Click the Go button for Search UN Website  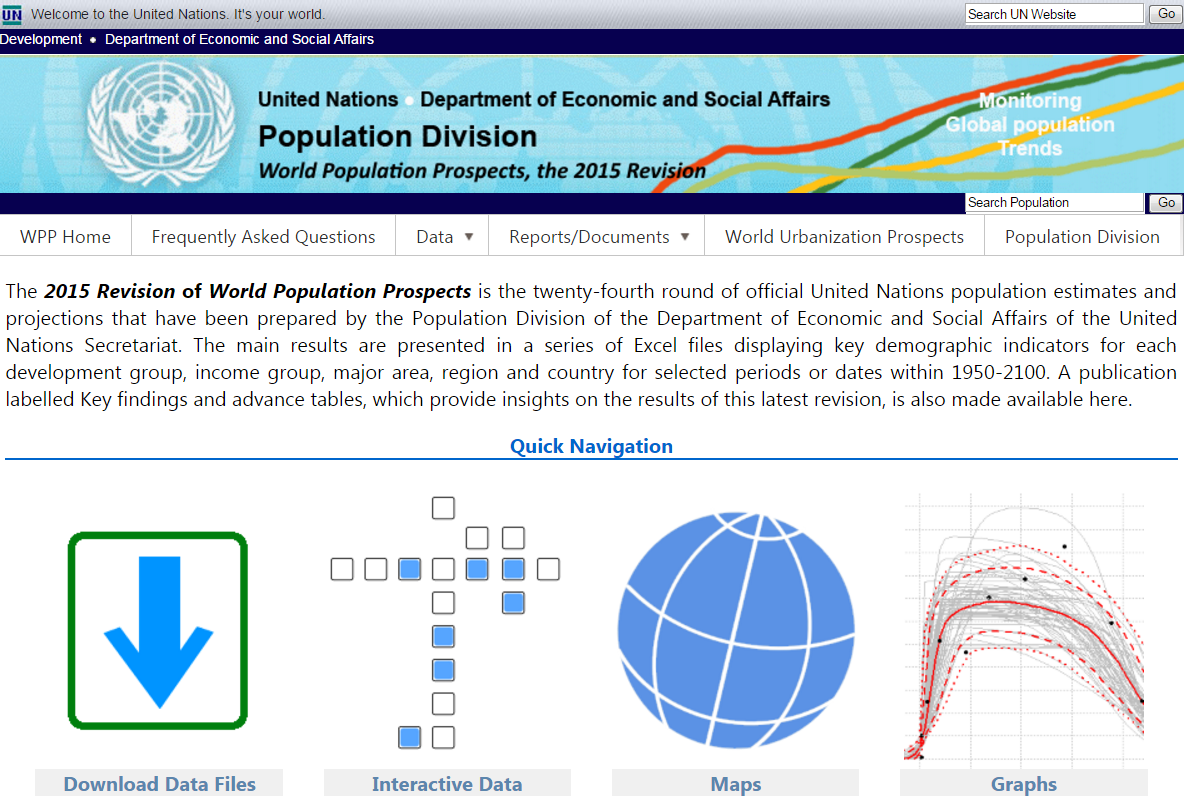[x=1164, y=13]
